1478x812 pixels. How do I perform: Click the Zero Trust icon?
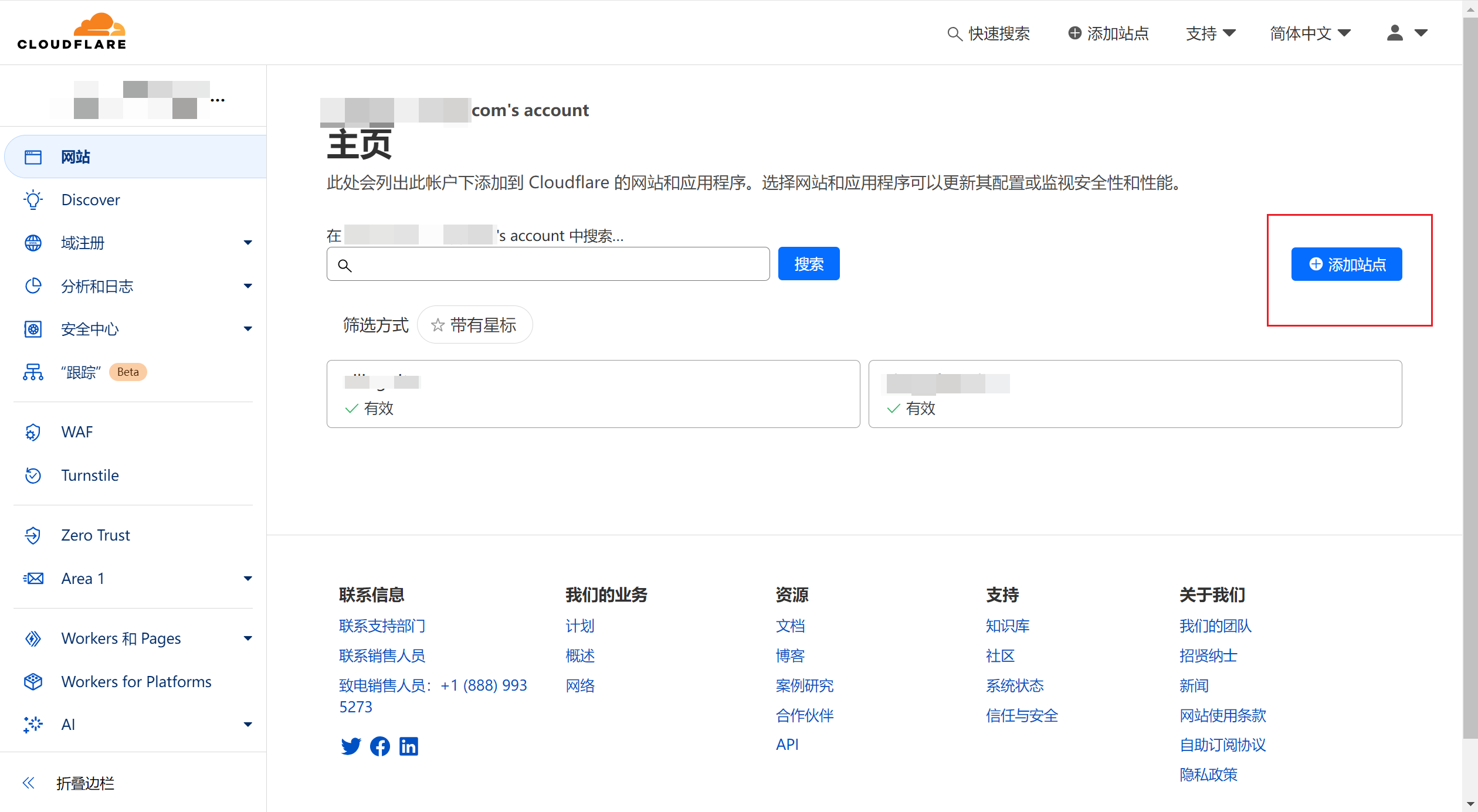[33, 535]
